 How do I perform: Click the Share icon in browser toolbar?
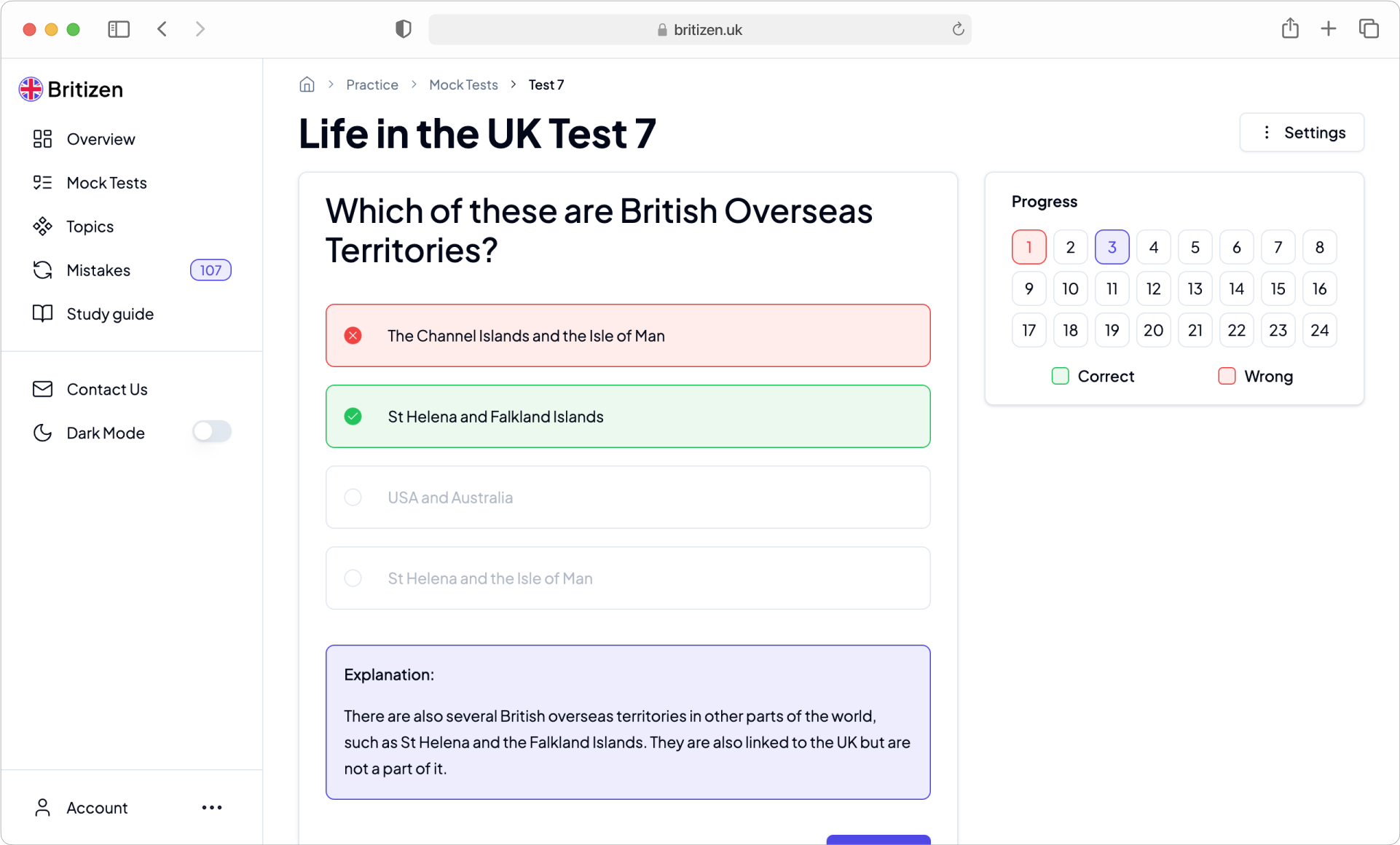point(1290,28)
